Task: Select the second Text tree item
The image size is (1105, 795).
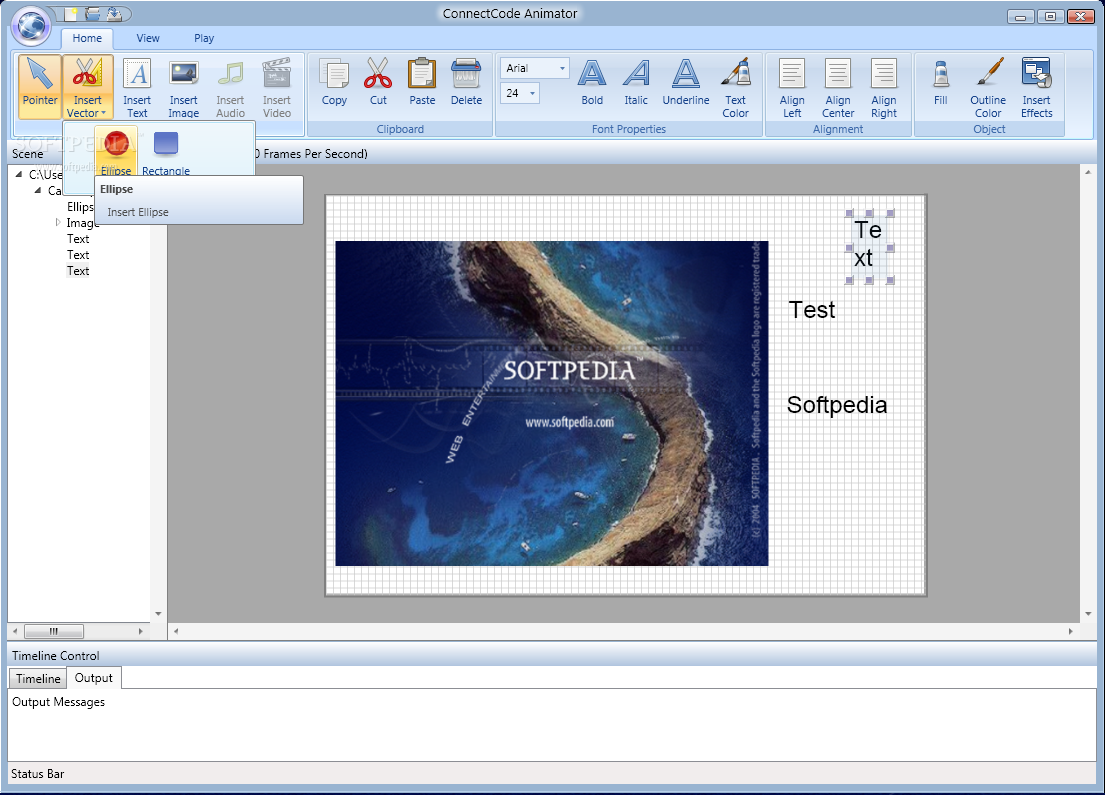Action: point(78,255)
